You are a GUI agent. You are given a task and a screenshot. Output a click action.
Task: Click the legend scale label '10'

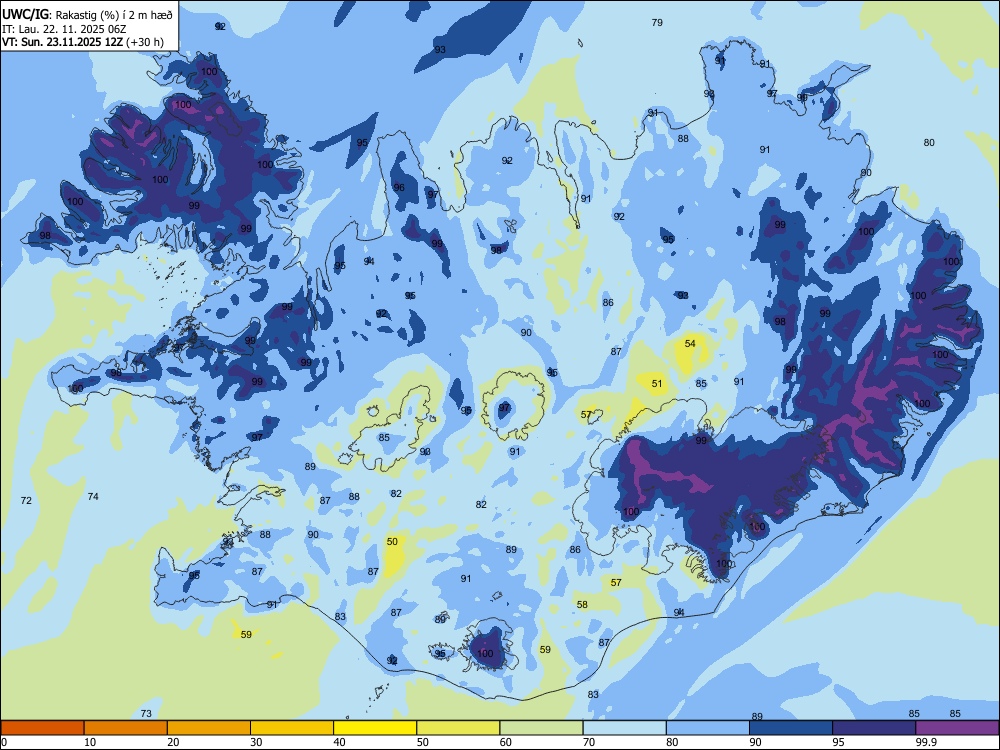click(x=90, y=742)
